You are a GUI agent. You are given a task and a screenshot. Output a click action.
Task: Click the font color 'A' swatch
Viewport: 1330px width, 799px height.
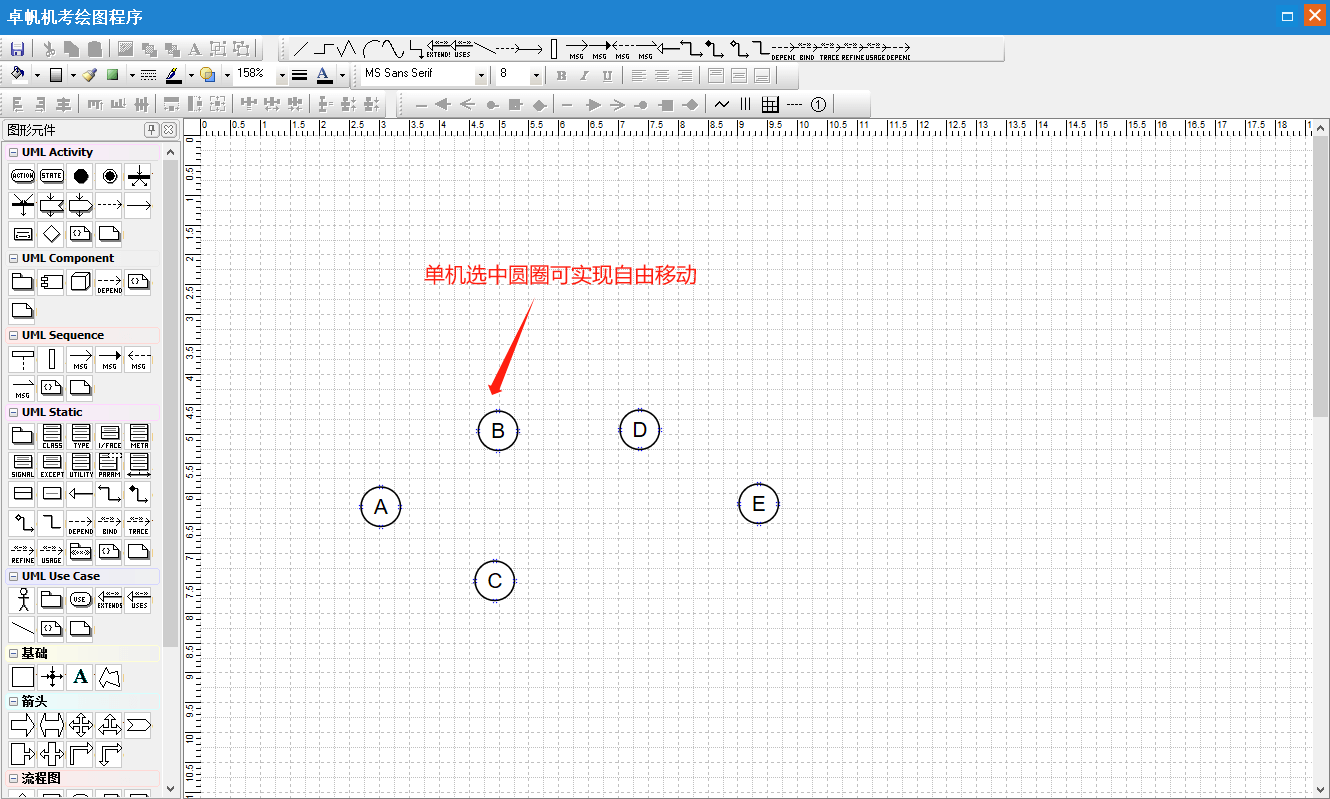pos(322,75)
